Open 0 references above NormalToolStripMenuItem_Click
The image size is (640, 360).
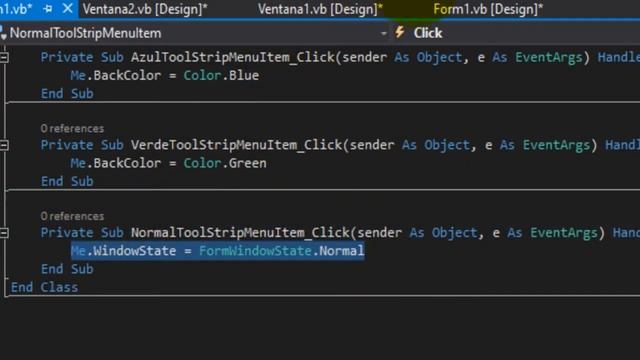click(x=72, y=216)
